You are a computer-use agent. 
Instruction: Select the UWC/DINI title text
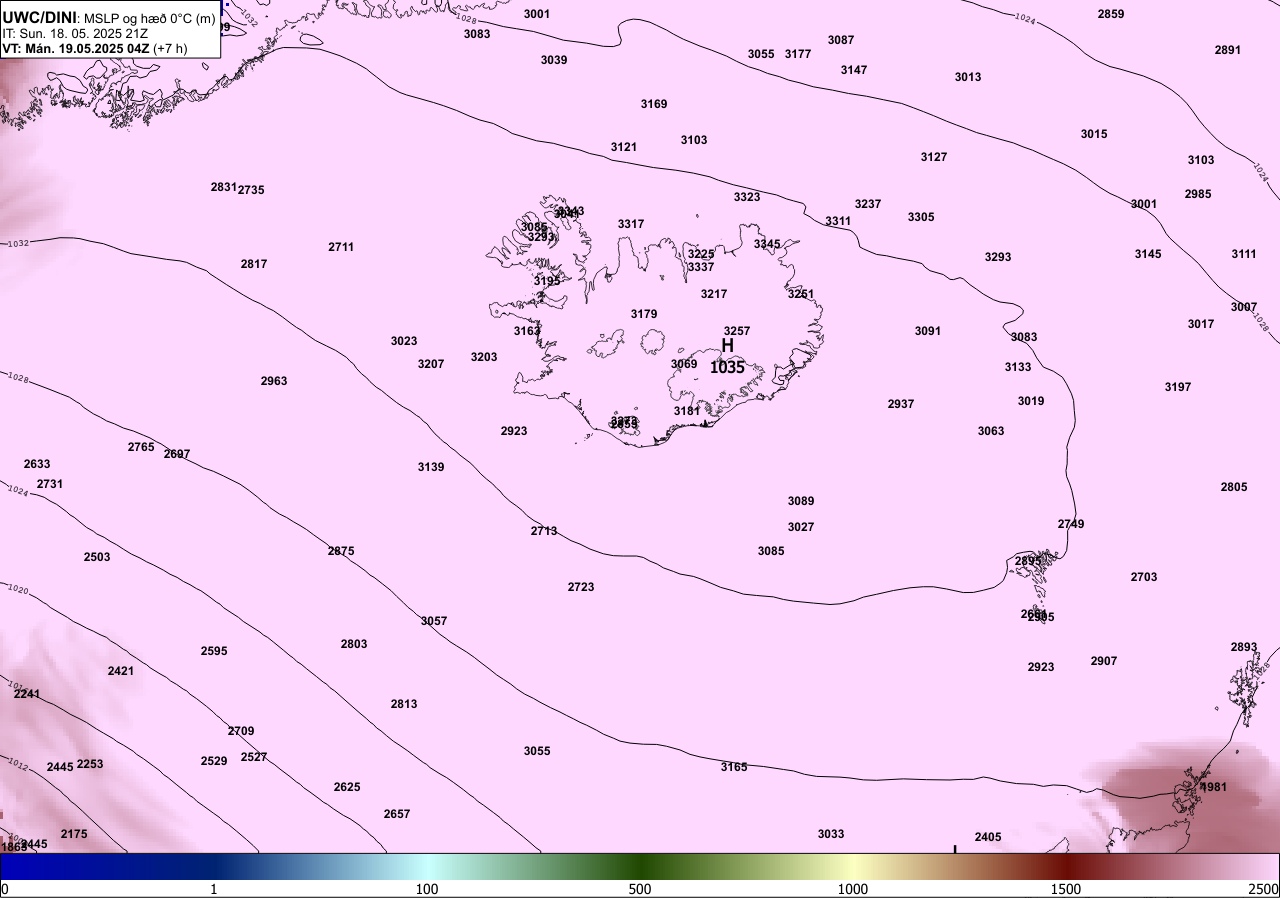40,17
